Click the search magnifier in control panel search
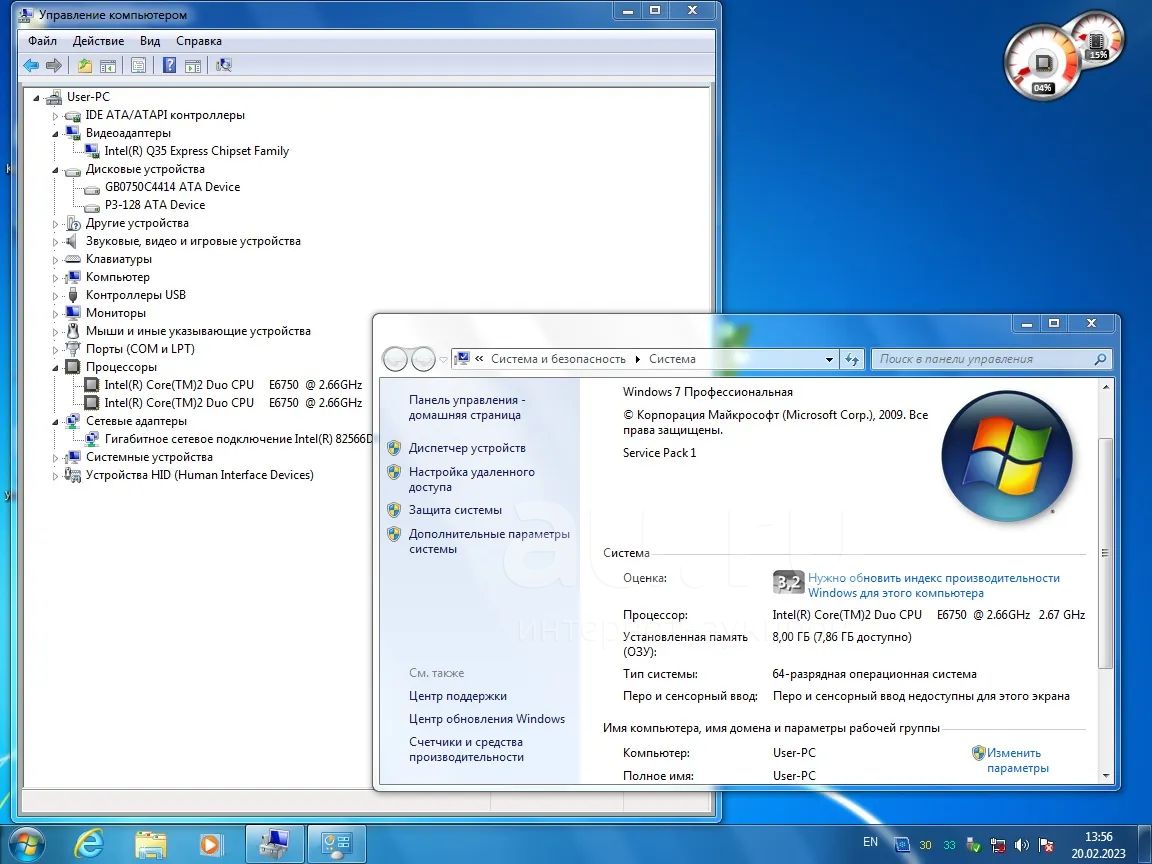This screenshot has height=864, width=1152. (1100, 359)
